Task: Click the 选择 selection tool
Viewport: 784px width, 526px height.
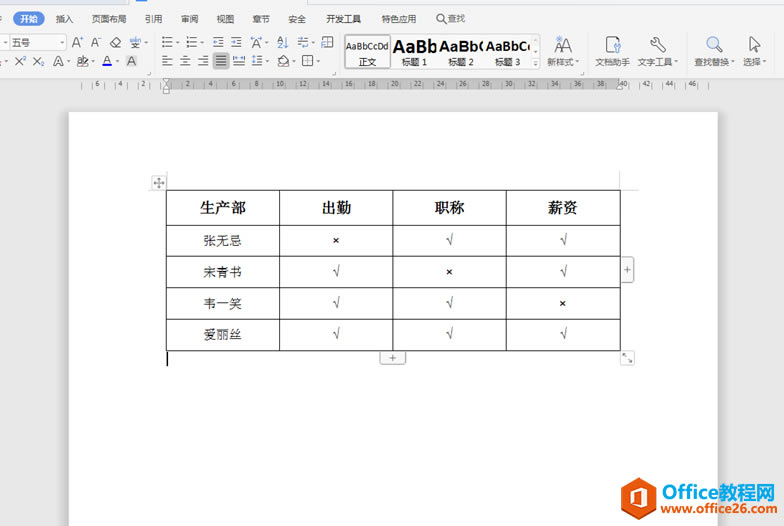Action: tap(754, 51)
